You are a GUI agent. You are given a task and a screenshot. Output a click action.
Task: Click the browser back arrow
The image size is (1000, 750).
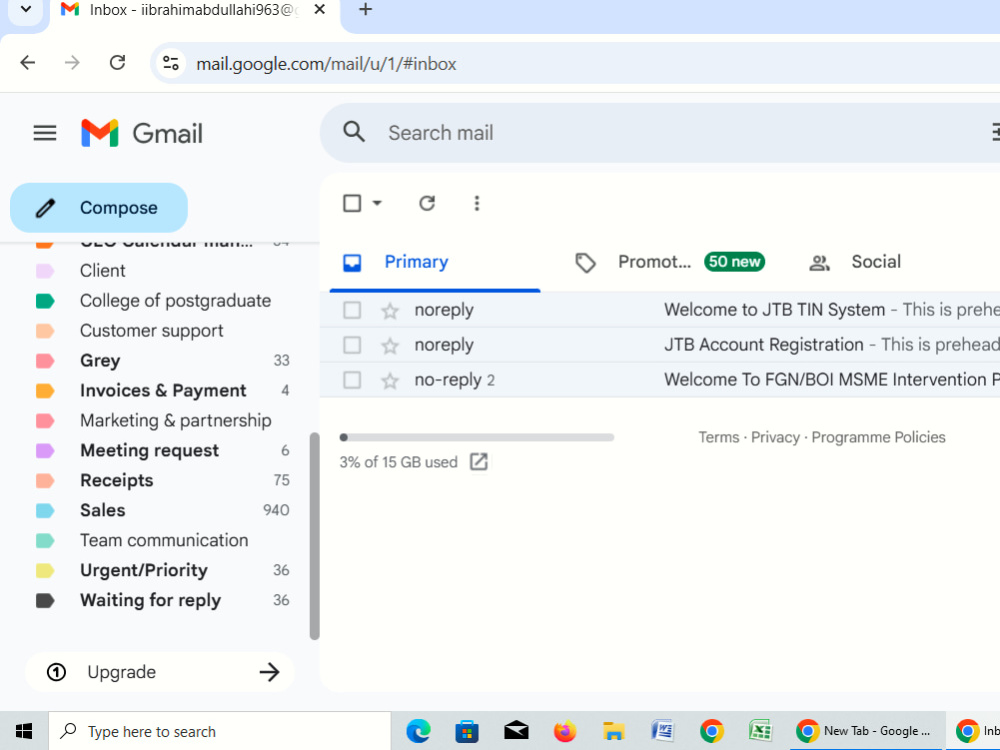(27, 62)
